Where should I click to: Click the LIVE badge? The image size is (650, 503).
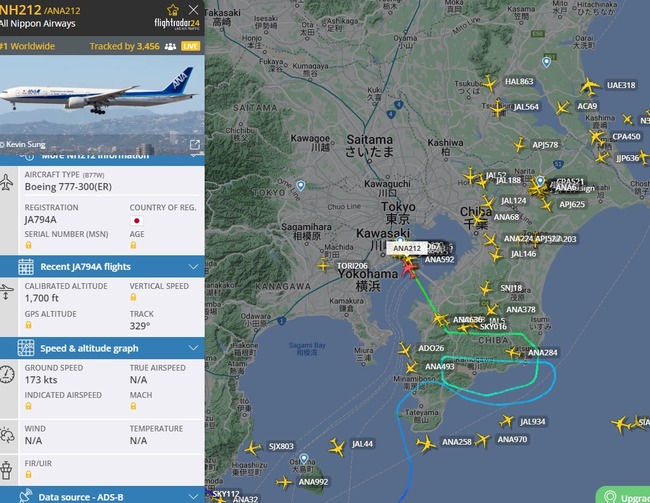pos(190,46)
